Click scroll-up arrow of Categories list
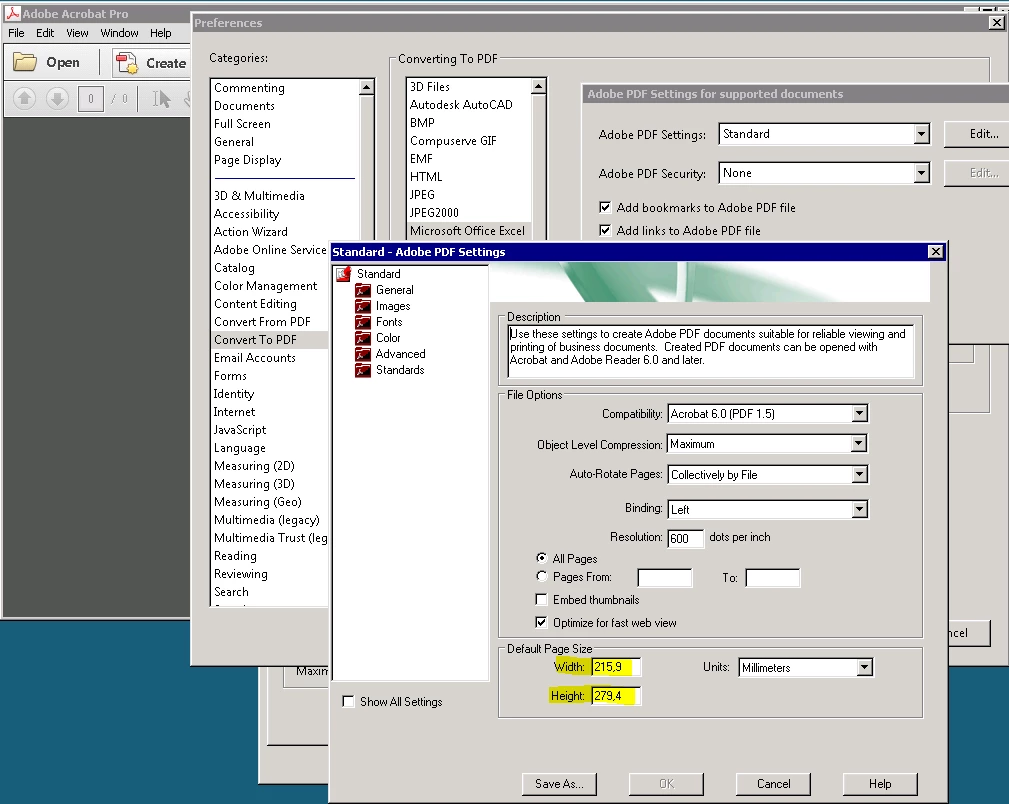Viewport: 1009px width, 804px height. [366, 87]
